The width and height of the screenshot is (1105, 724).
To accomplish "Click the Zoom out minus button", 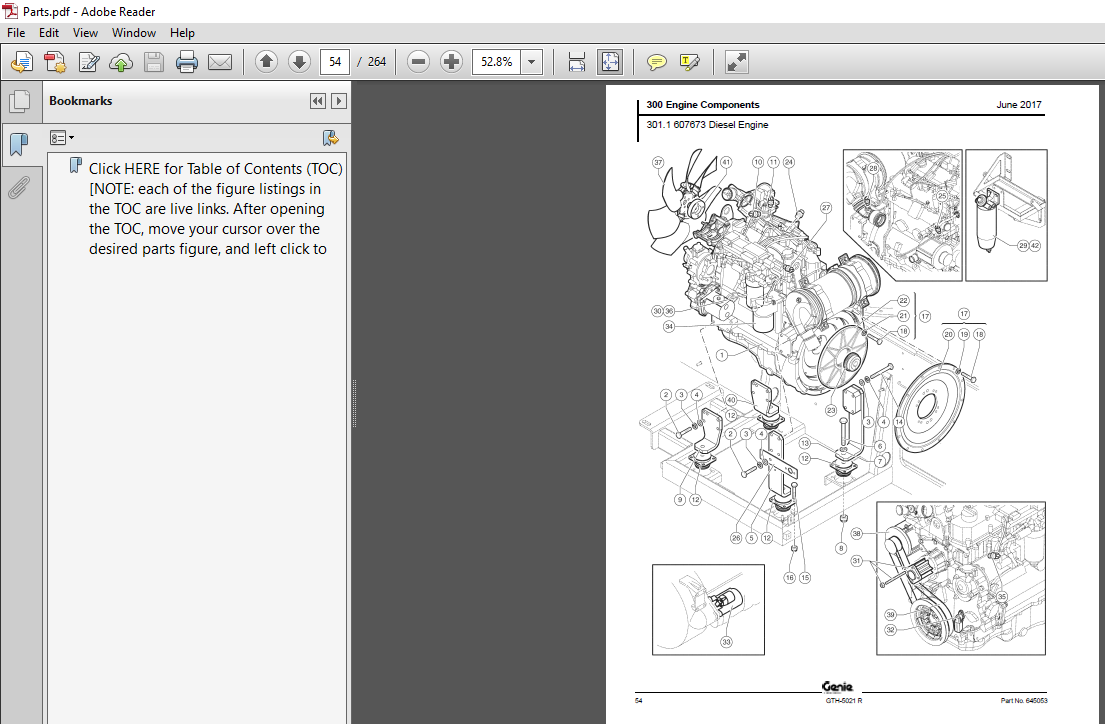I will tap(419, 62).
